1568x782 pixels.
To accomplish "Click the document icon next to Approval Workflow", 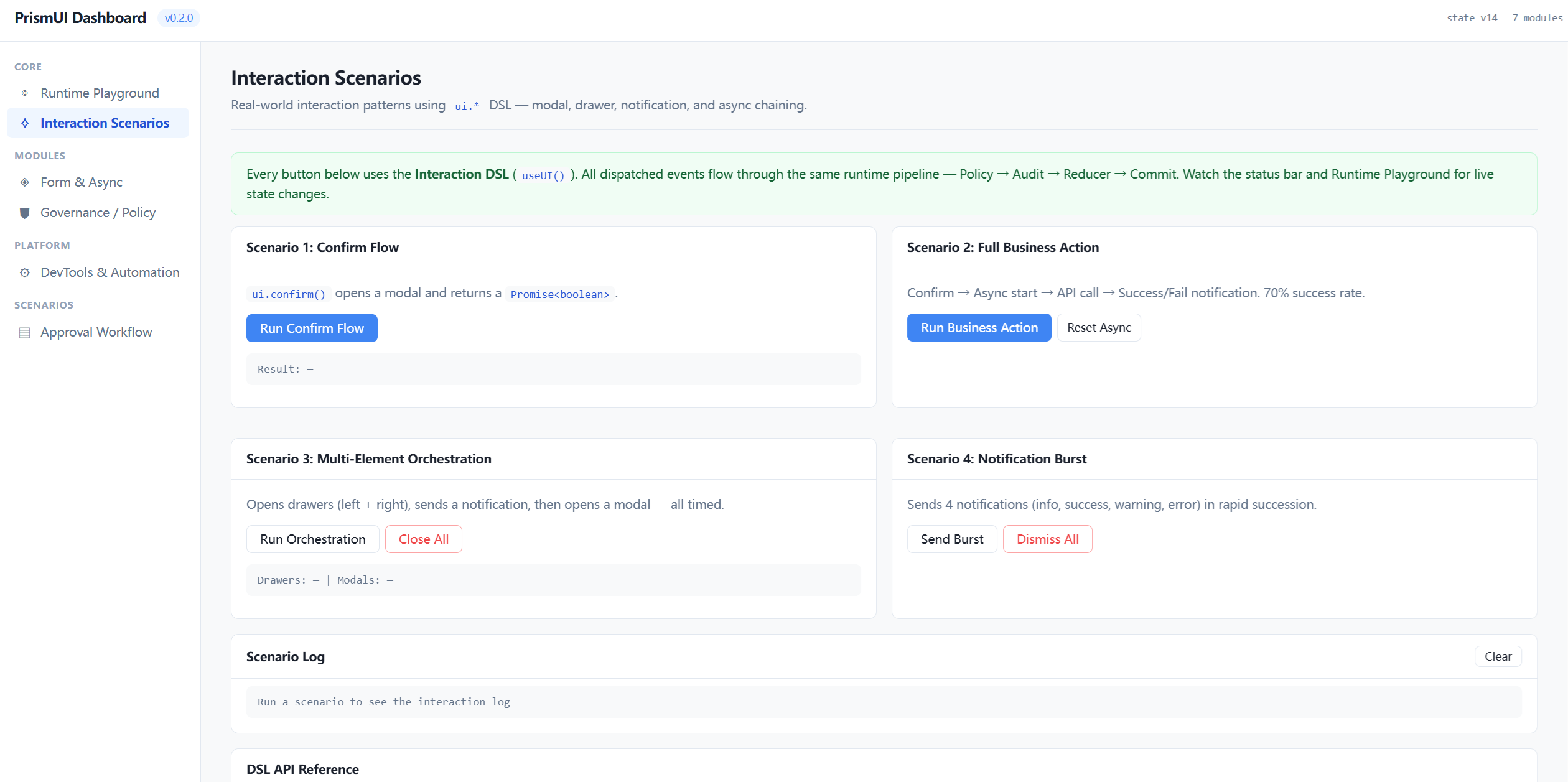I will coord(25,332).
